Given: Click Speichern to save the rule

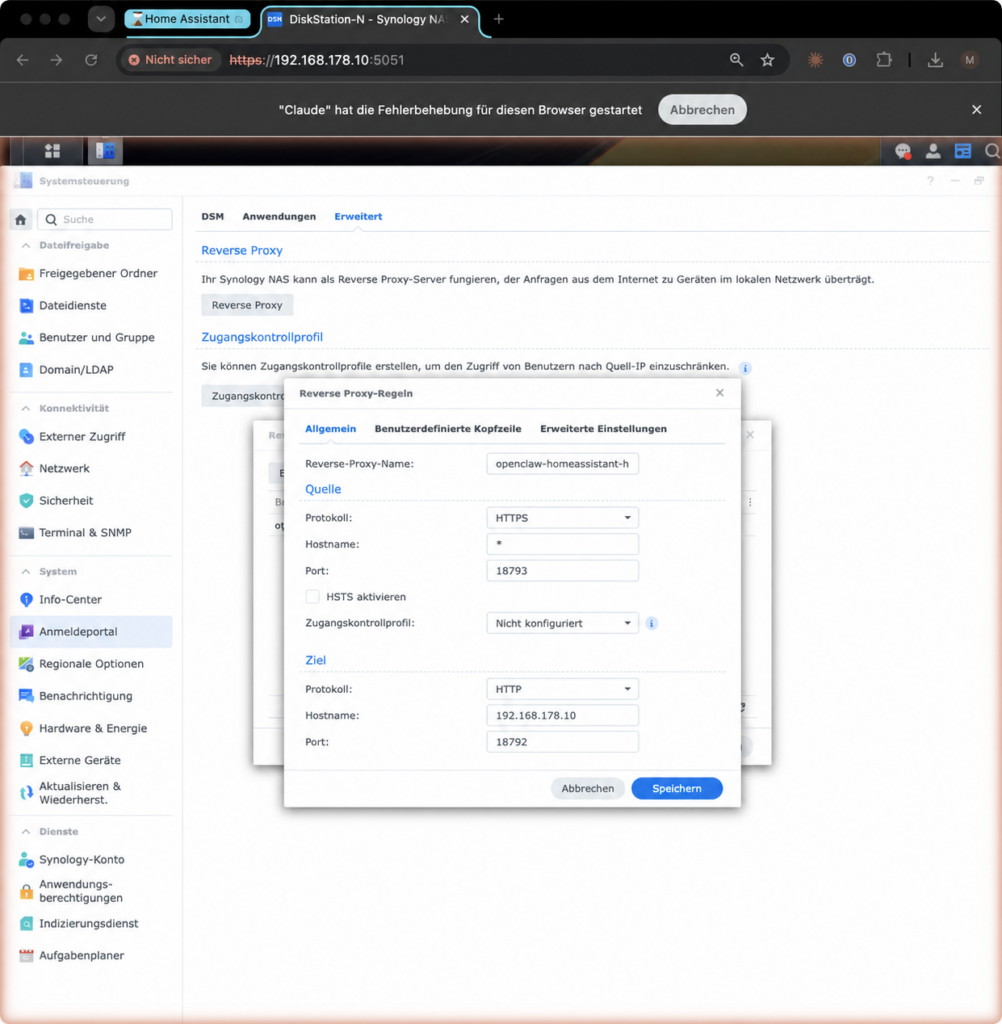Looking at the screenshot, I should (x=677, y=788).
